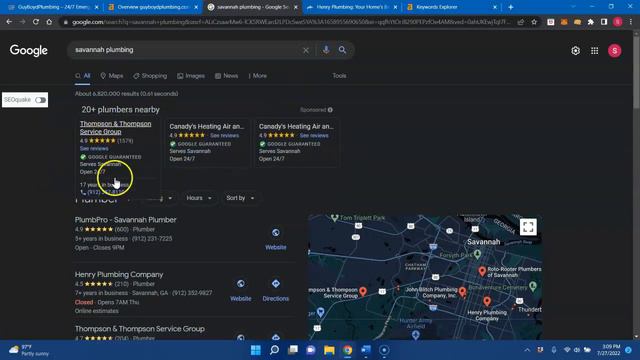Open the PlumbPro - Savannah Plumber listing
The width and height of the screenshot is (640, 360).
pyautogui.click(x=125, y=220)
